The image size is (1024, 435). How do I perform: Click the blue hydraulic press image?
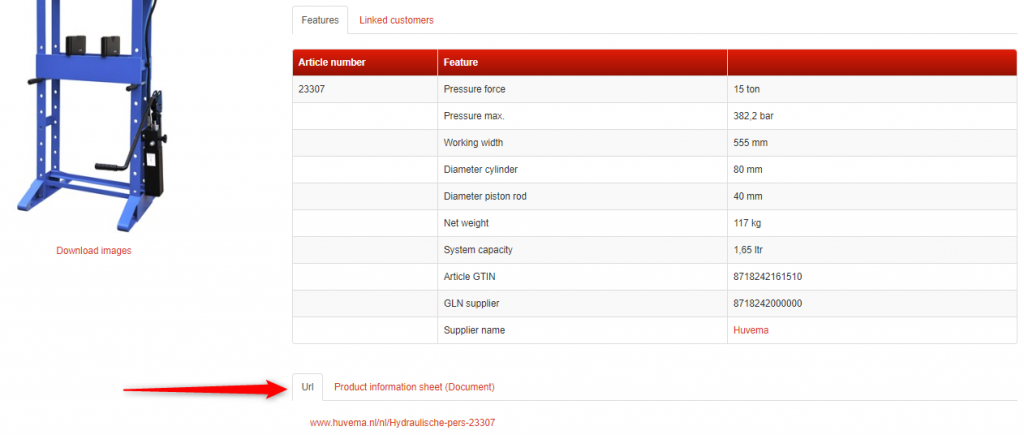[88, 110]
